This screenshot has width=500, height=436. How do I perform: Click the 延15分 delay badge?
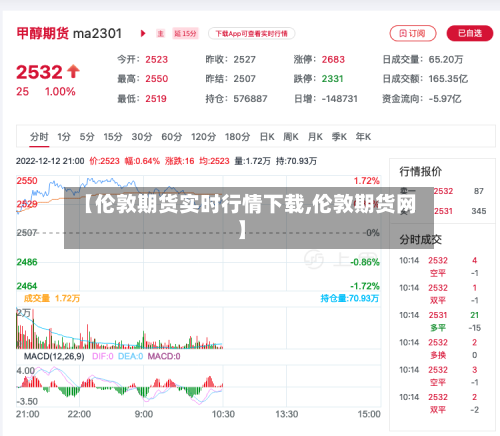point(185,34)
